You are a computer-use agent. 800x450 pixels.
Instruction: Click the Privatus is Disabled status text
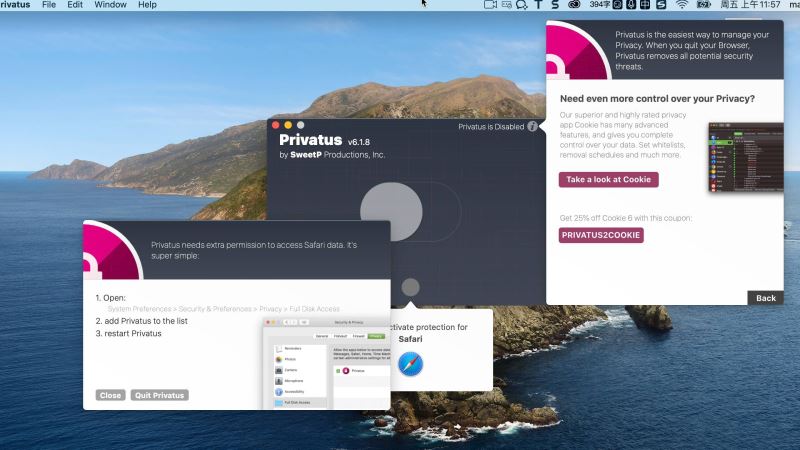(x=491, y=127)
